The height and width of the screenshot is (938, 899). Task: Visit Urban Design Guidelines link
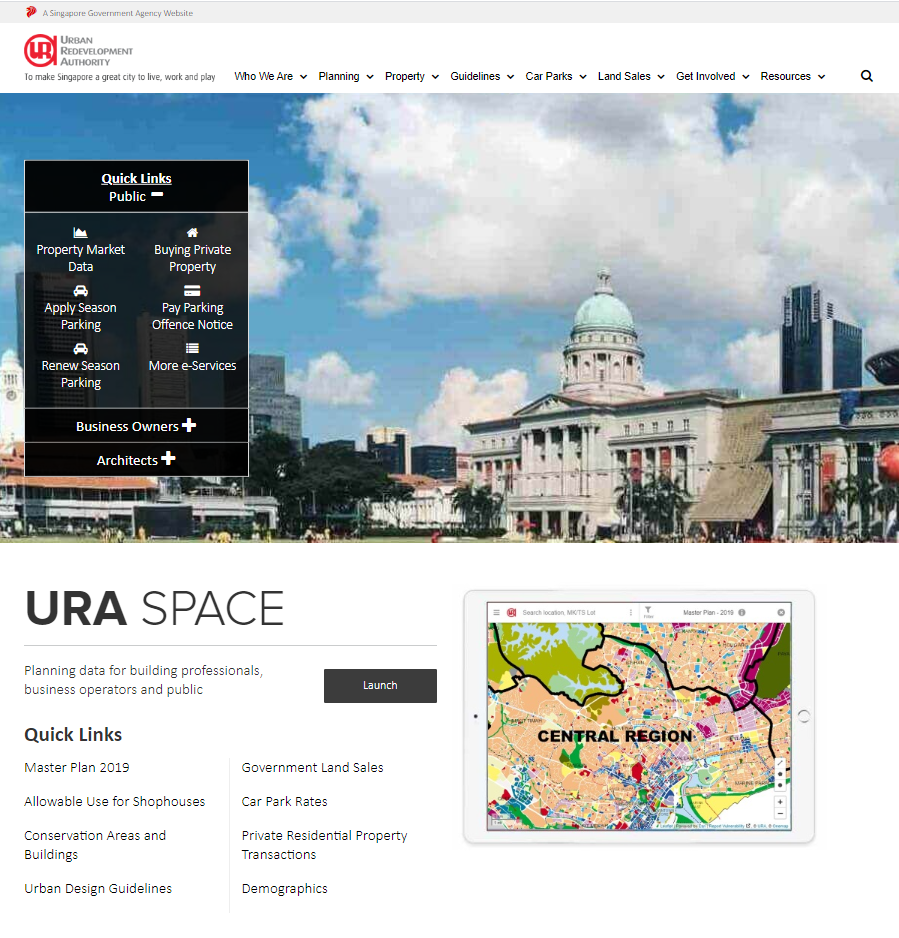[98, 888]
